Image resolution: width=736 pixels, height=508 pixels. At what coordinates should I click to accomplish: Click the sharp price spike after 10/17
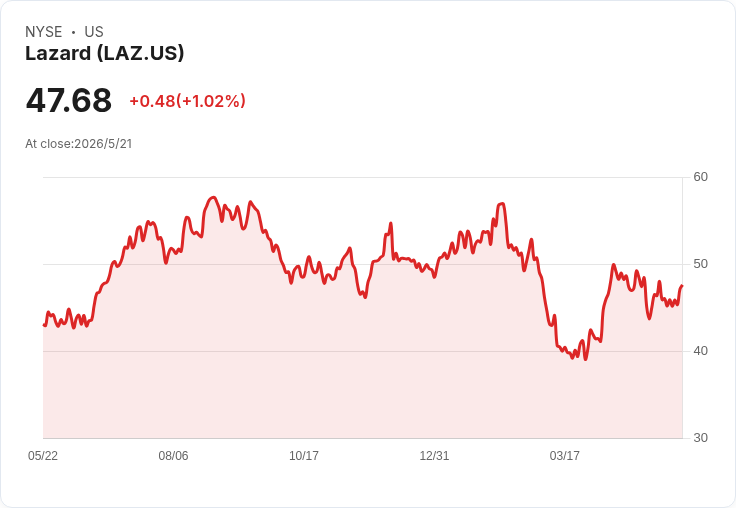pos(391,223)
